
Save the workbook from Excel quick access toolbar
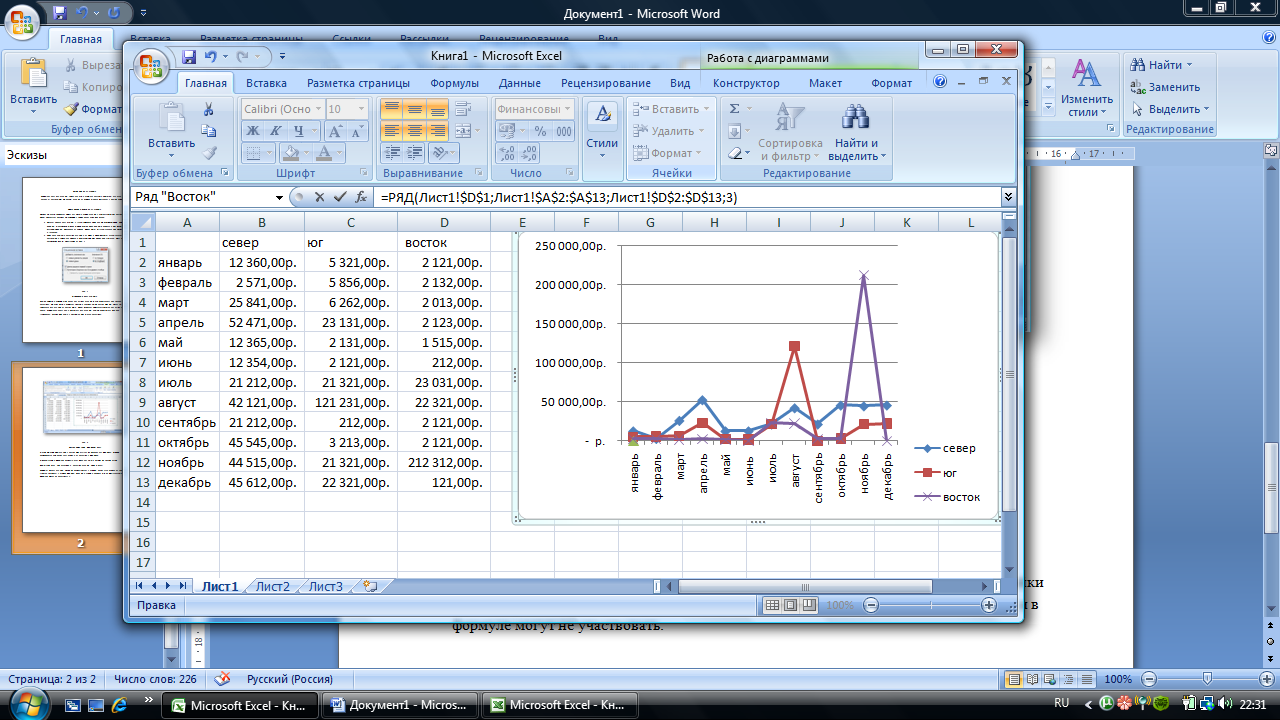188,57
